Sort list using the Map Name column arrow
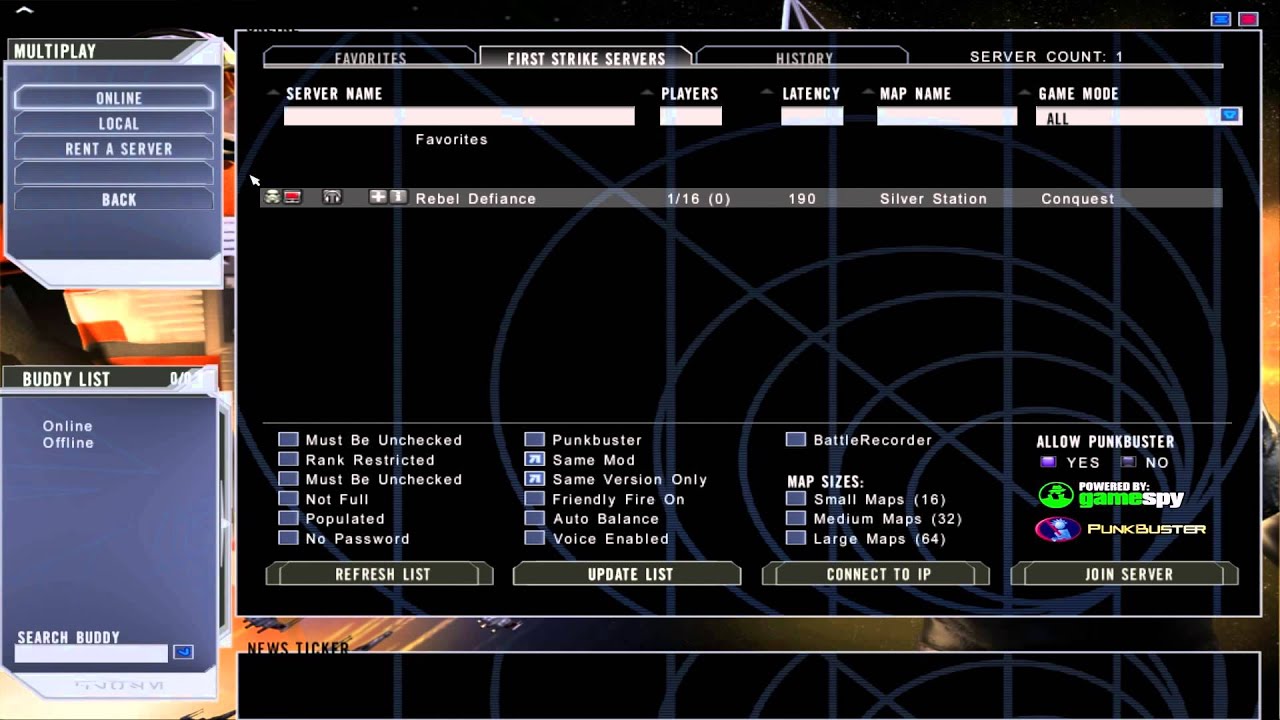Screen dimensions: 1280x720 pyautogui.click(x=867, y=93)
